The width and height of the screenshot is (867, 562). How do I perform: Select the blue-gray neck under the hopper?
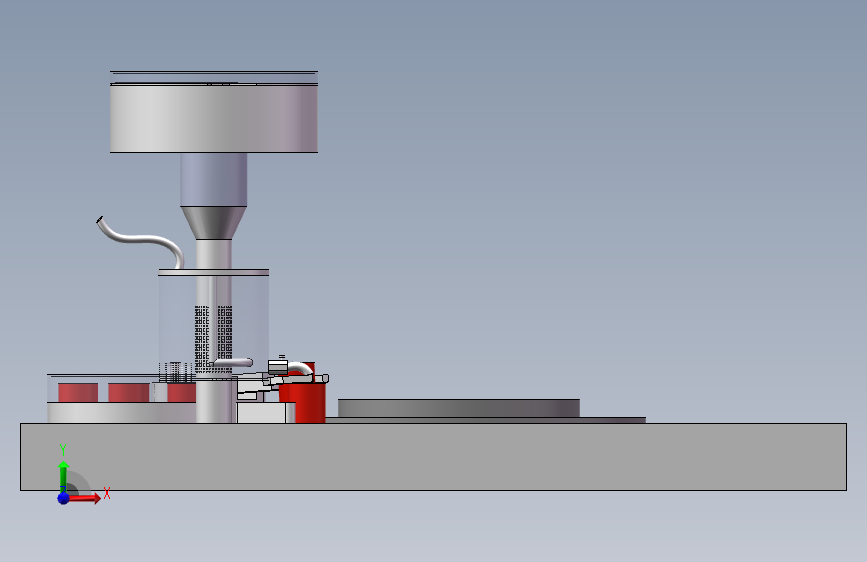pos(213,180)
